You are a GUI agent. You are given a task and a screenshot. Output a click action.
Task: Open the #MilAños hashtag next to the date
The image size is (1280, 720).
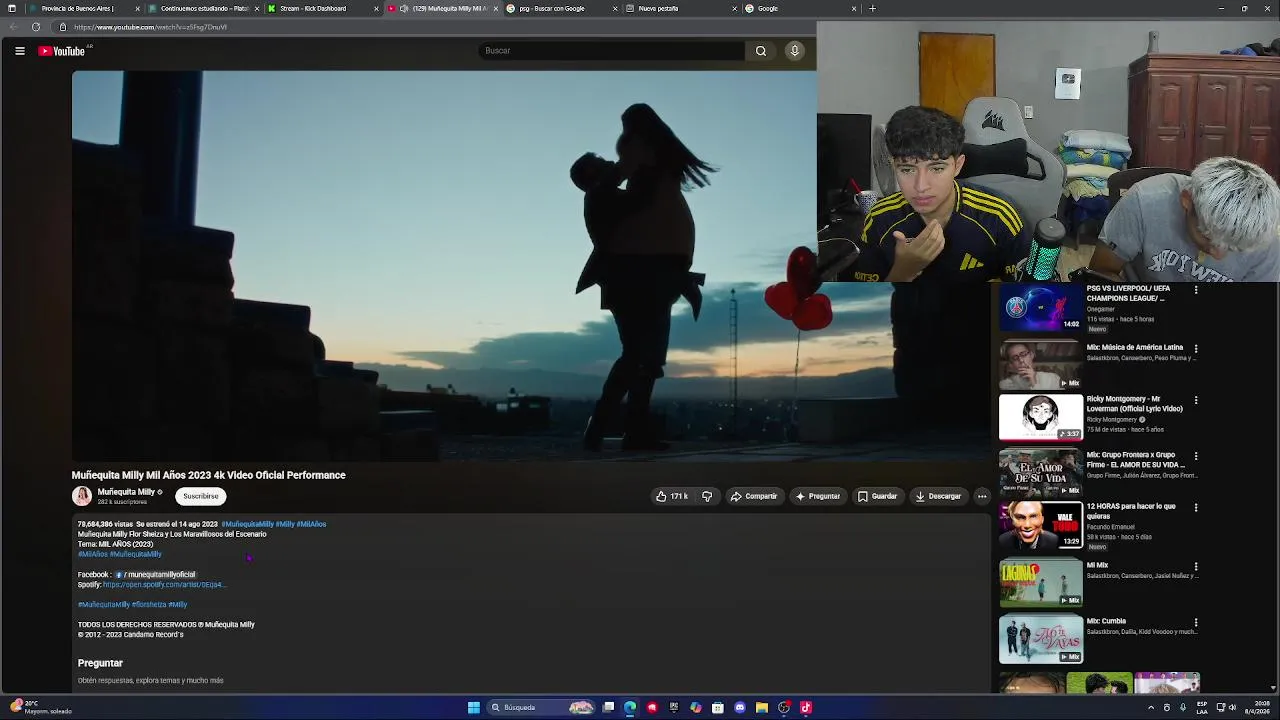311,524
